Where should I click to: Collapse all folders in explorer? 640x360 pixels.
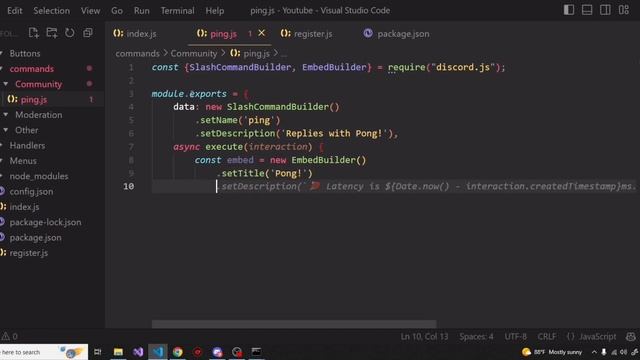88,33
